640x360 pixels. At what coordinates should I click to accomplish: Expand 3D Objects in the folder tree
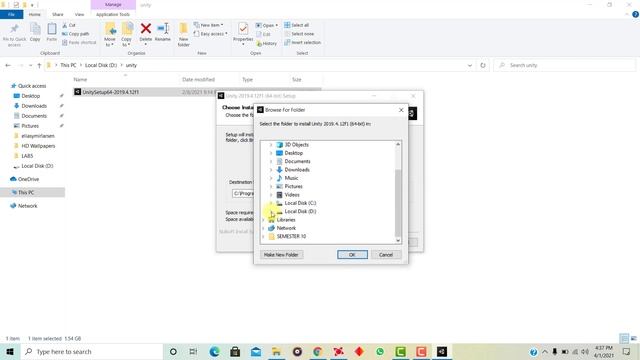click(271, 145)
